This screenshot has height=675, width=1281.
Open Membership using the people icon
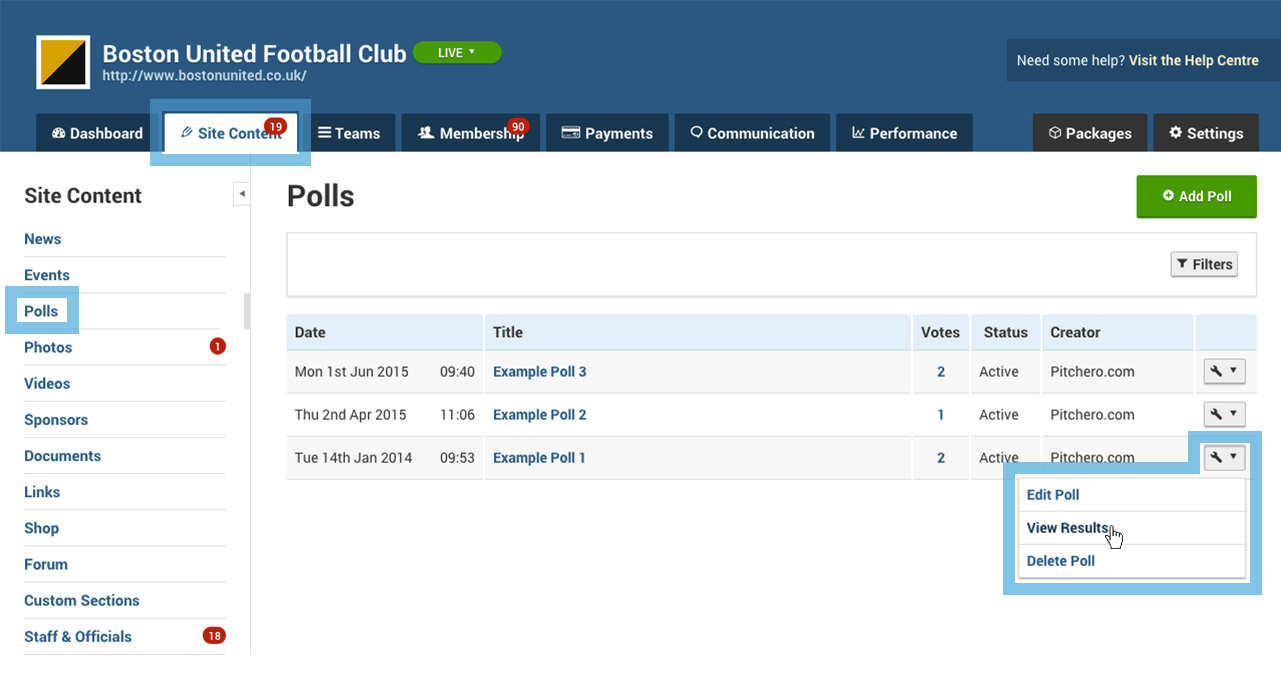click(x=426, y=132)
